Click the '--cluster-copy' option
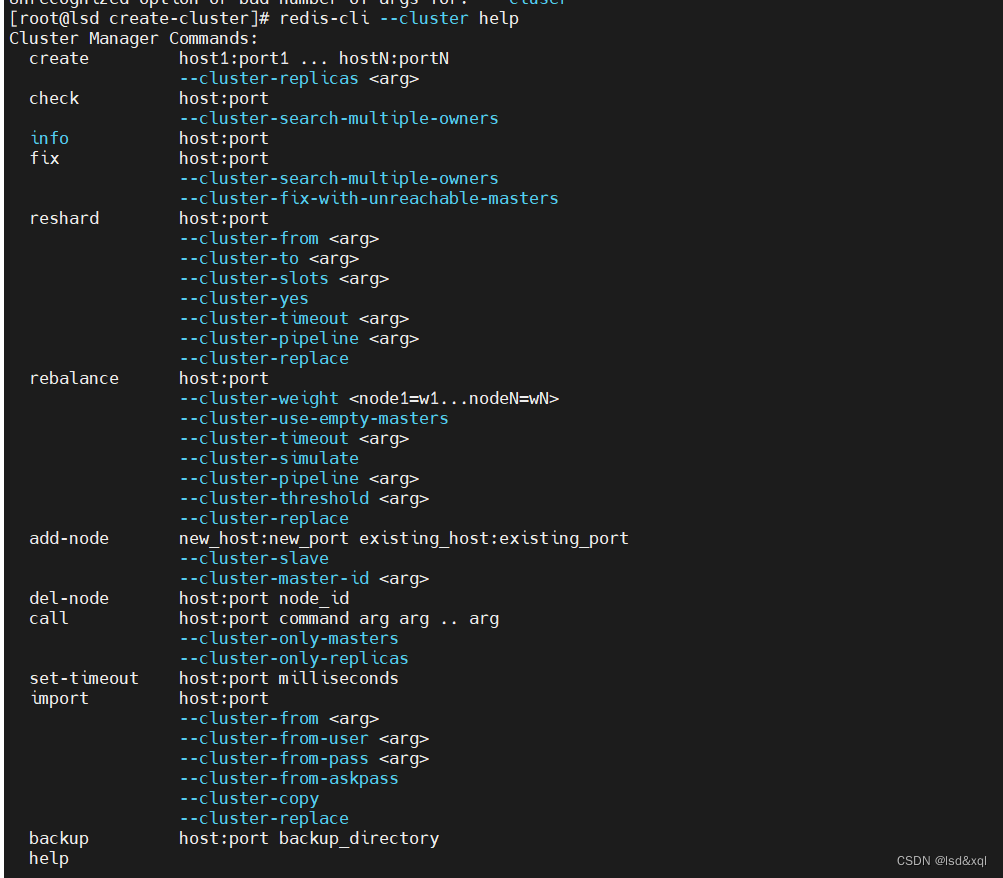1003x878 pixels. pyautogui.click(x=249, y=799)
